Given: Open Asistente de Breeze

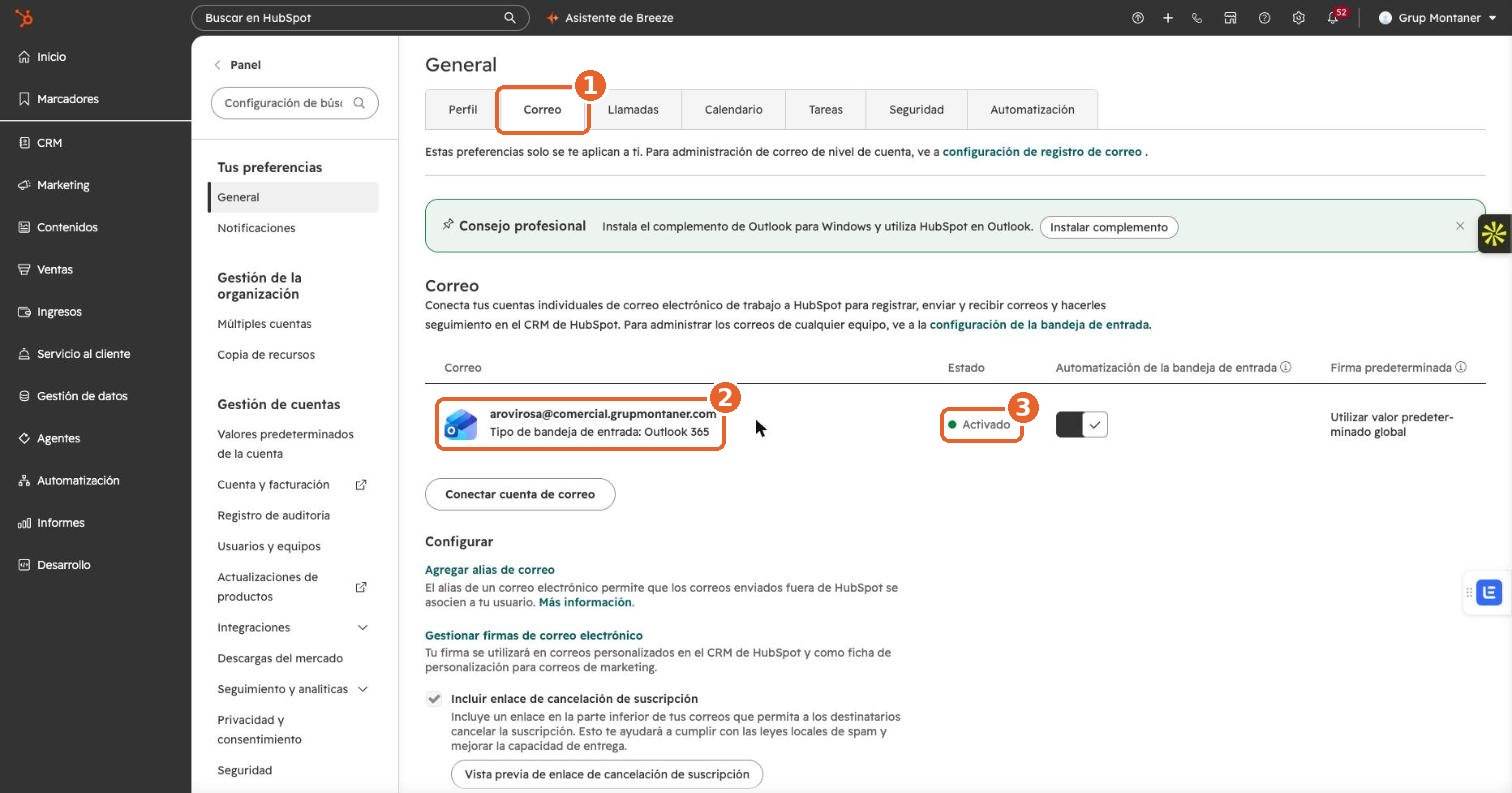Looking at the screenshot, I should [610, 18].
